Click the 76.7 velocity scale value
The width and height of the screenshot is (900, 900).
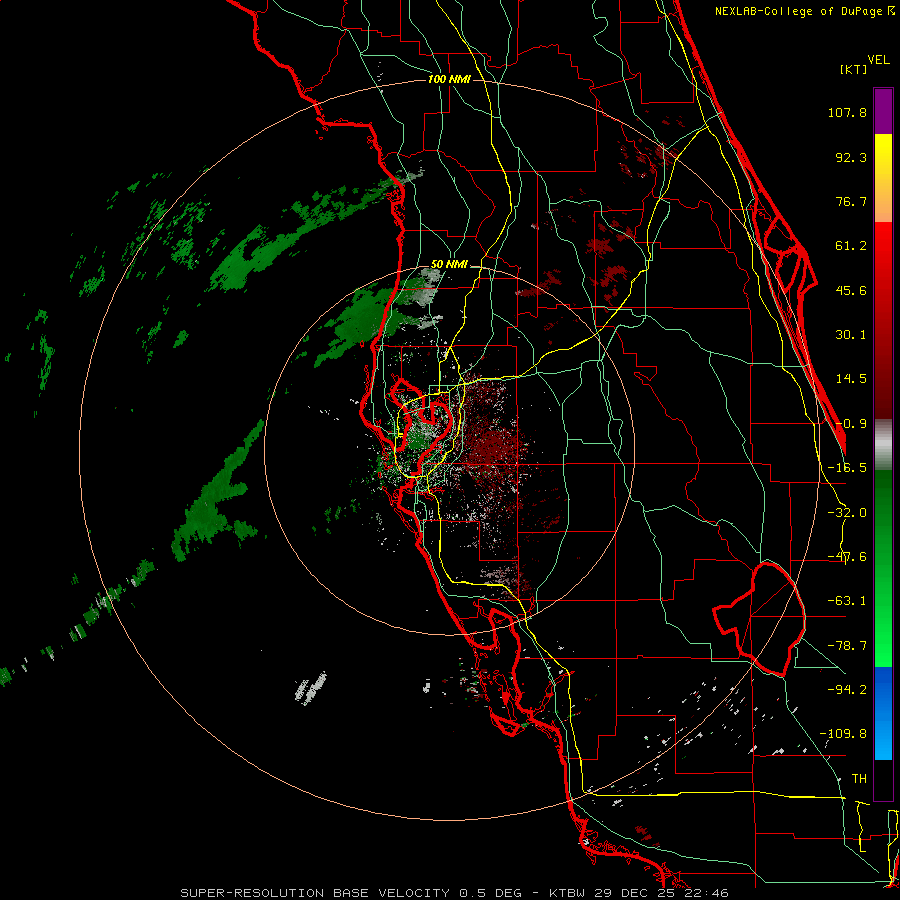pyautogui.click(x=851, y=201)
